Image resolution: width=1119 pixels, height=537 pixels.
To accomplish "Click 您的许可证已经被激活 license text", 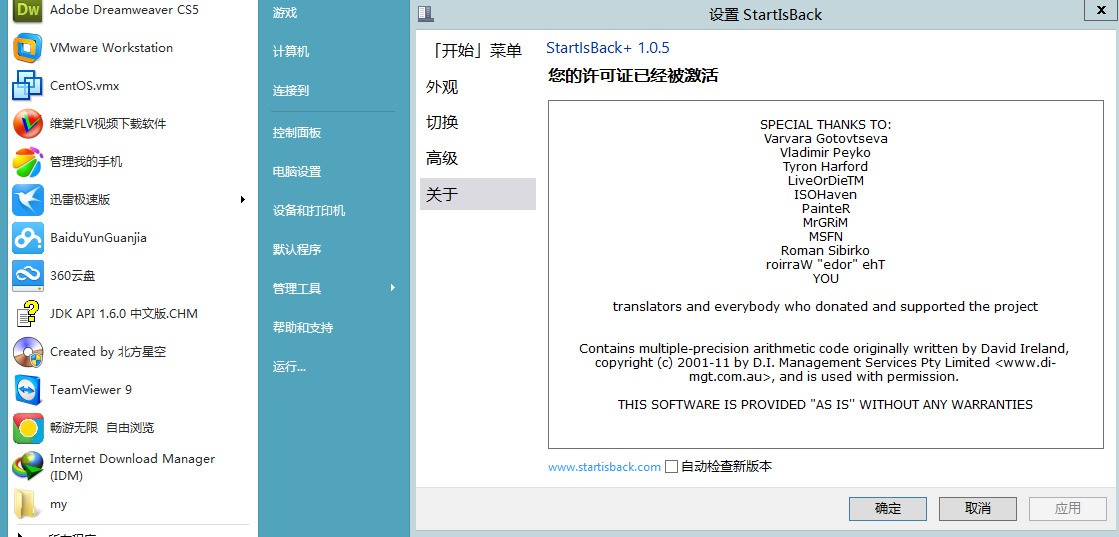I will [x=633, y=75].
